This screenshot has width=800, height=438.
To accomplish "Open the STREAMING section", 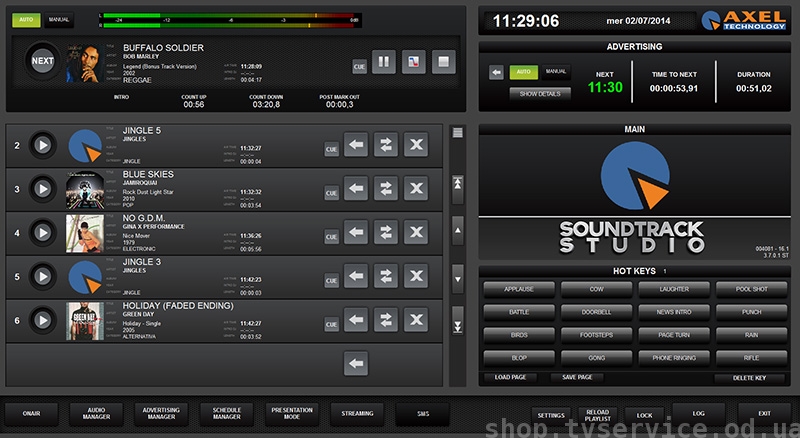I will click(x=357, y=414).
